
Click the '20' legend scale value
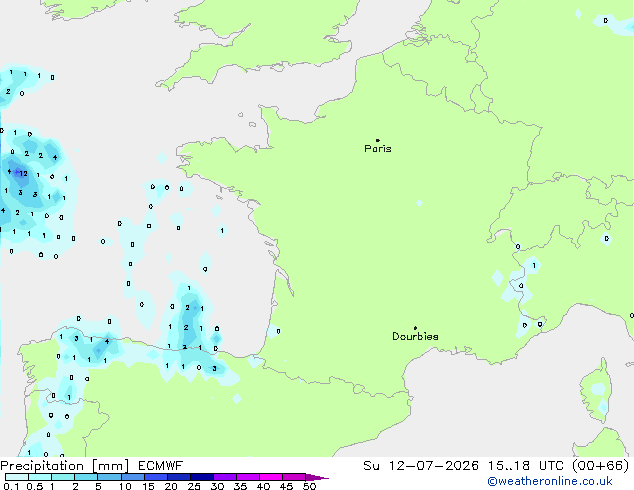pyautogui.click(x=171, y=486)
